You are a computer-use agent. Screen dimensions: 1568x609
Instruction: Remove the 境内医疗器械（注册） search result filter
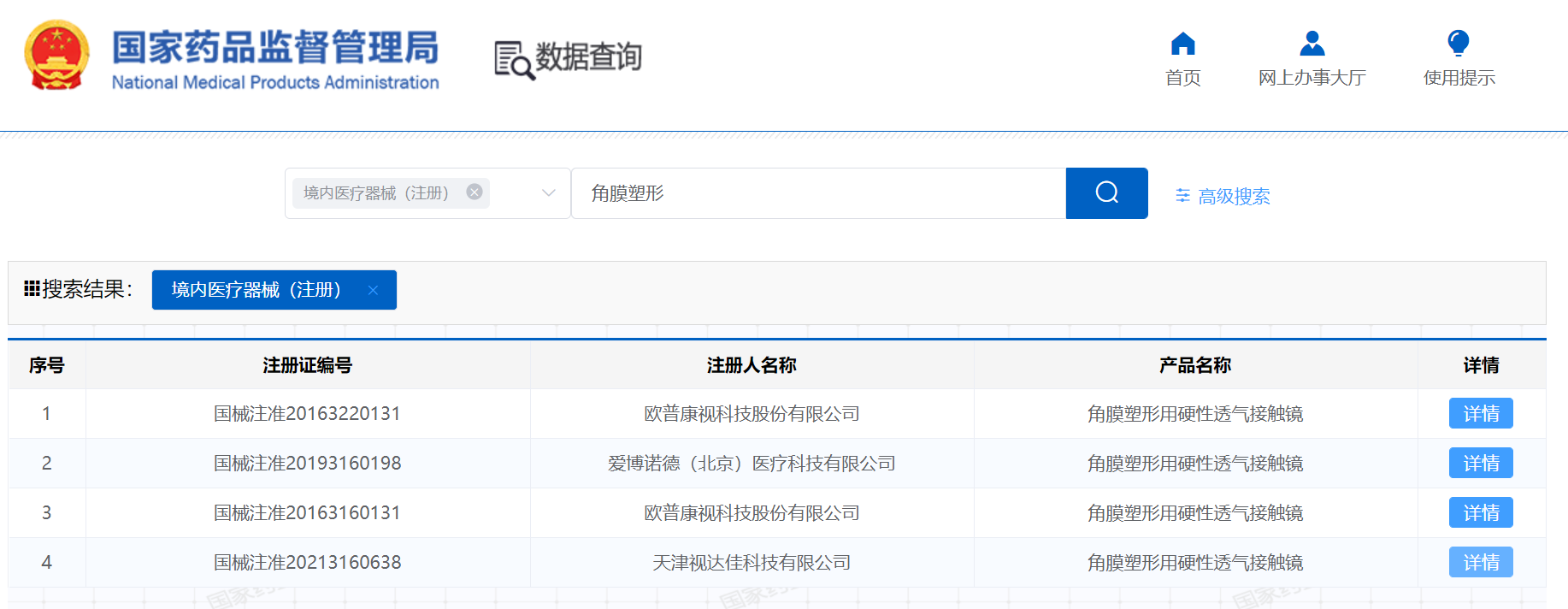(373, 290)
